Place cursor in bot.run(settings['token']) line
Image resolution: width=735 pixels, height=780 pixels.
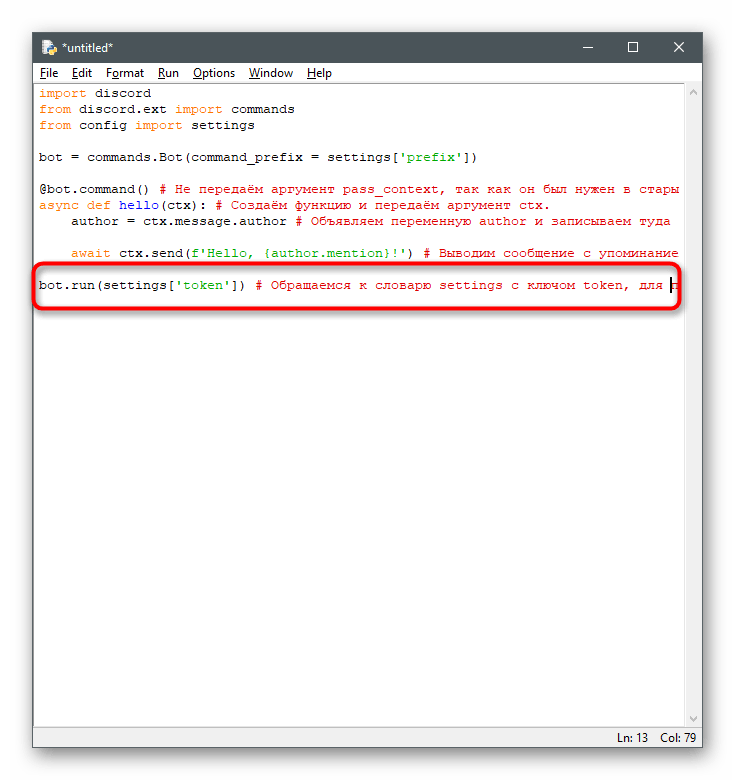(140, 286)
